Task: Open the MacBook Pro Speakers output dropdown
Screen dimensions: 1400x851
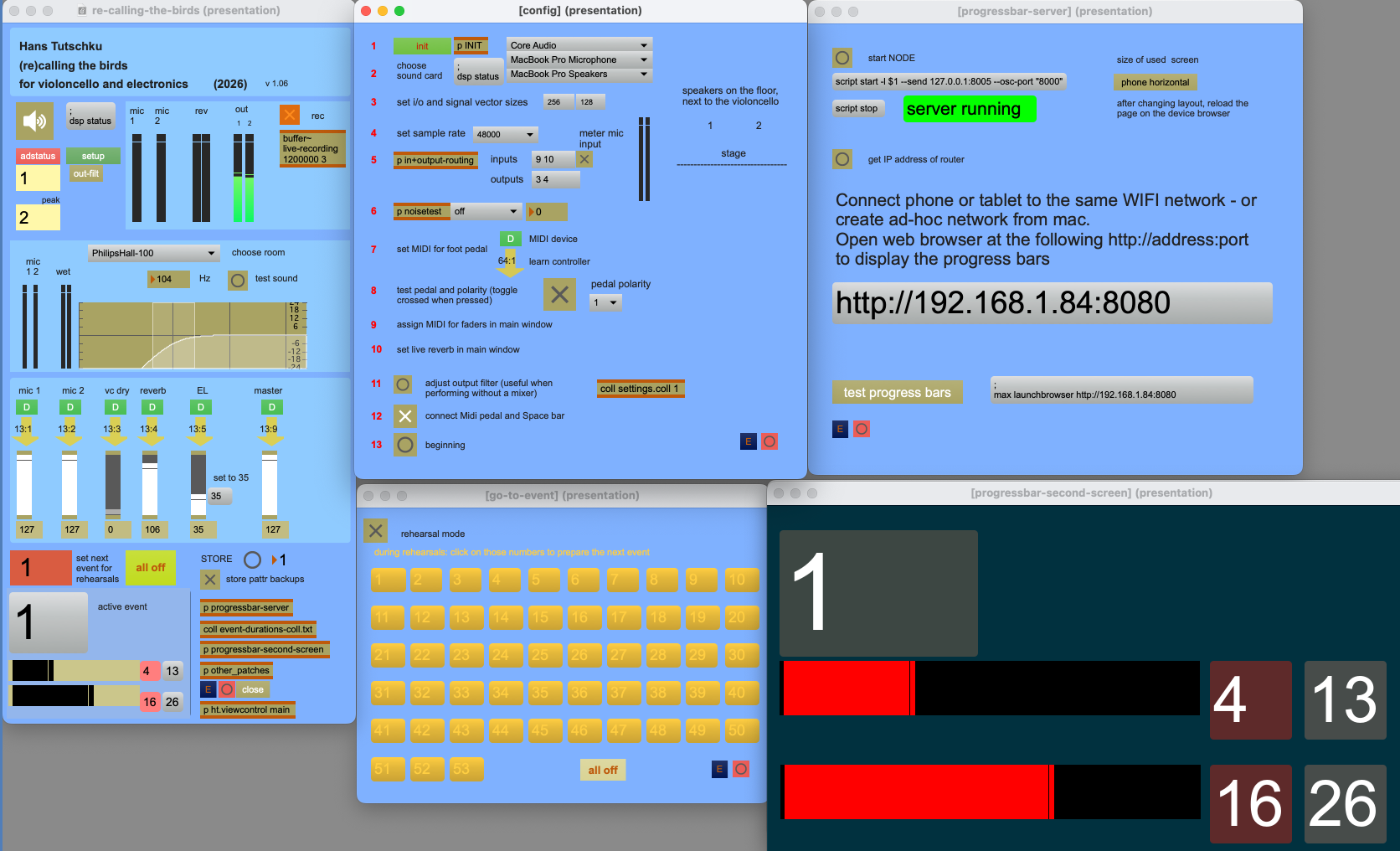Action: pos(579,75)
